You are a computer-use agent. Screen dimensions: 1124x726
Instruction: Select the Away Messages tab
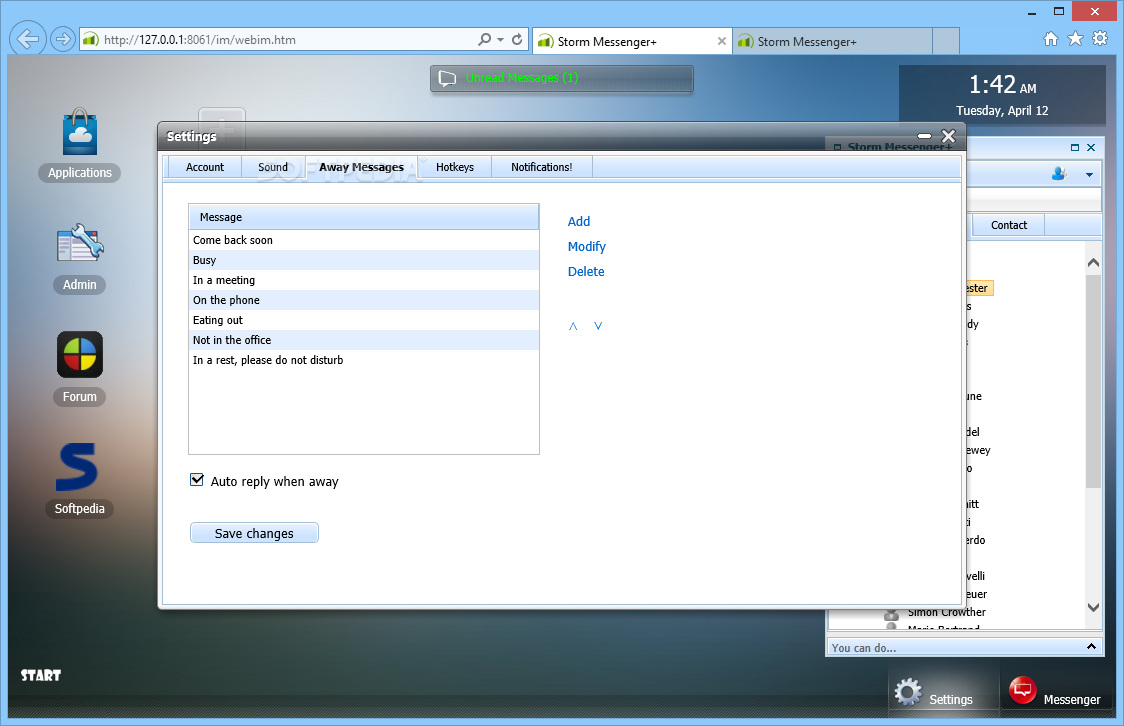coord(361,167)
